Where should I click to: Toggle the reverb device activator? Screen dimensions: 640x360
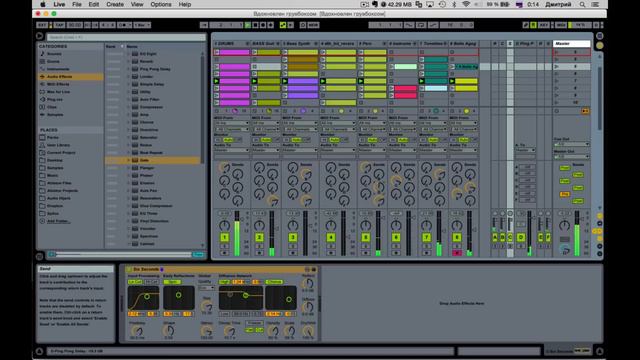coord(129,269)
